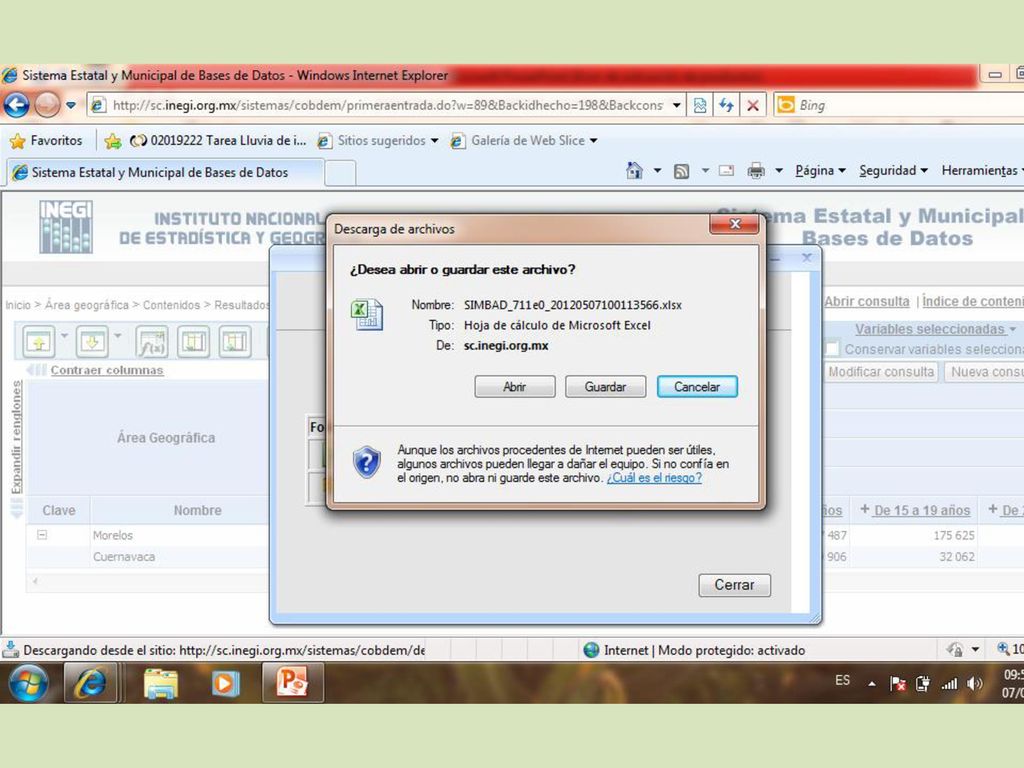The height and width of the screenshot is (768, 1024).
Task: Click the Cancelar button
Action: coord(697,387)
